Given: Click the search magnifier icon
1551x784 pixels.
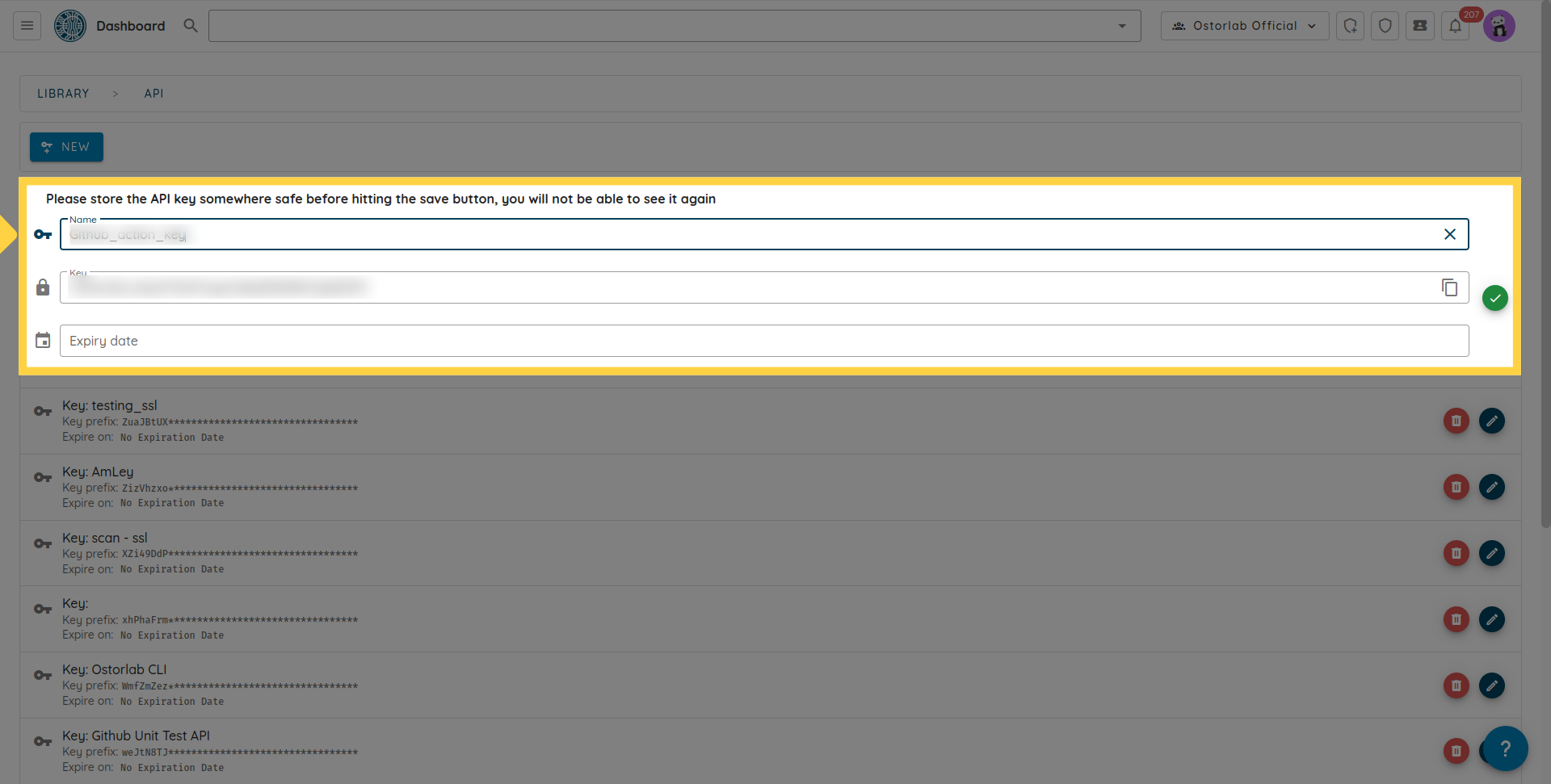Looking at the screenshot, I should pos(191,26).
